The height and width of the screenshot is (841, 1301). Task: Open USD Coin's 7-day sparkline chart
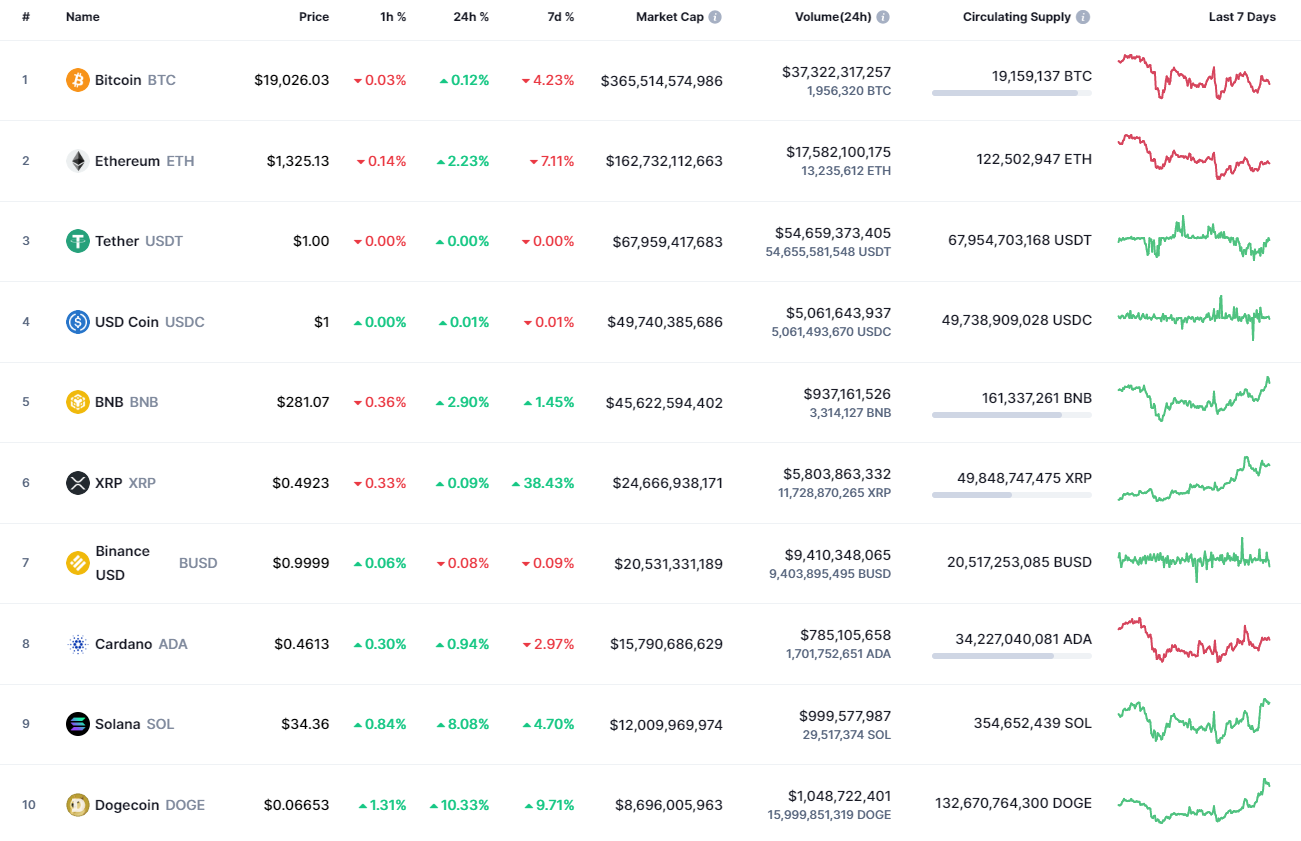(1194, 318)
